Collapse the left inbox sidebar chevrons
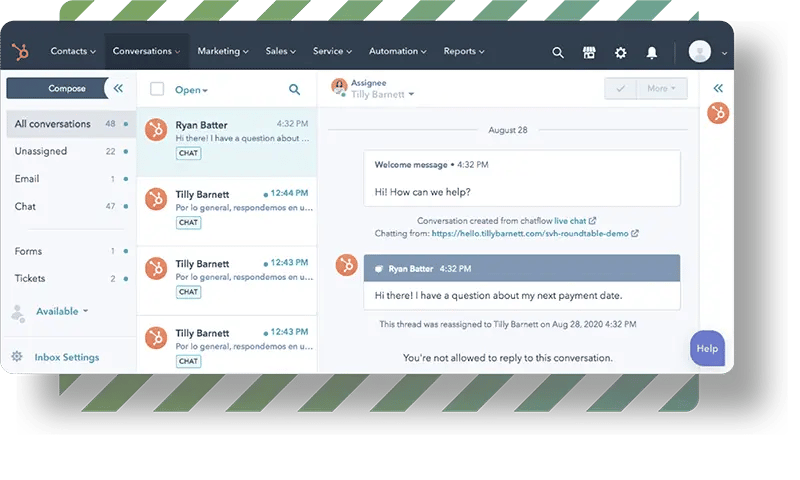800x480 pixels. pyautogui.click(x=118, y=88)
